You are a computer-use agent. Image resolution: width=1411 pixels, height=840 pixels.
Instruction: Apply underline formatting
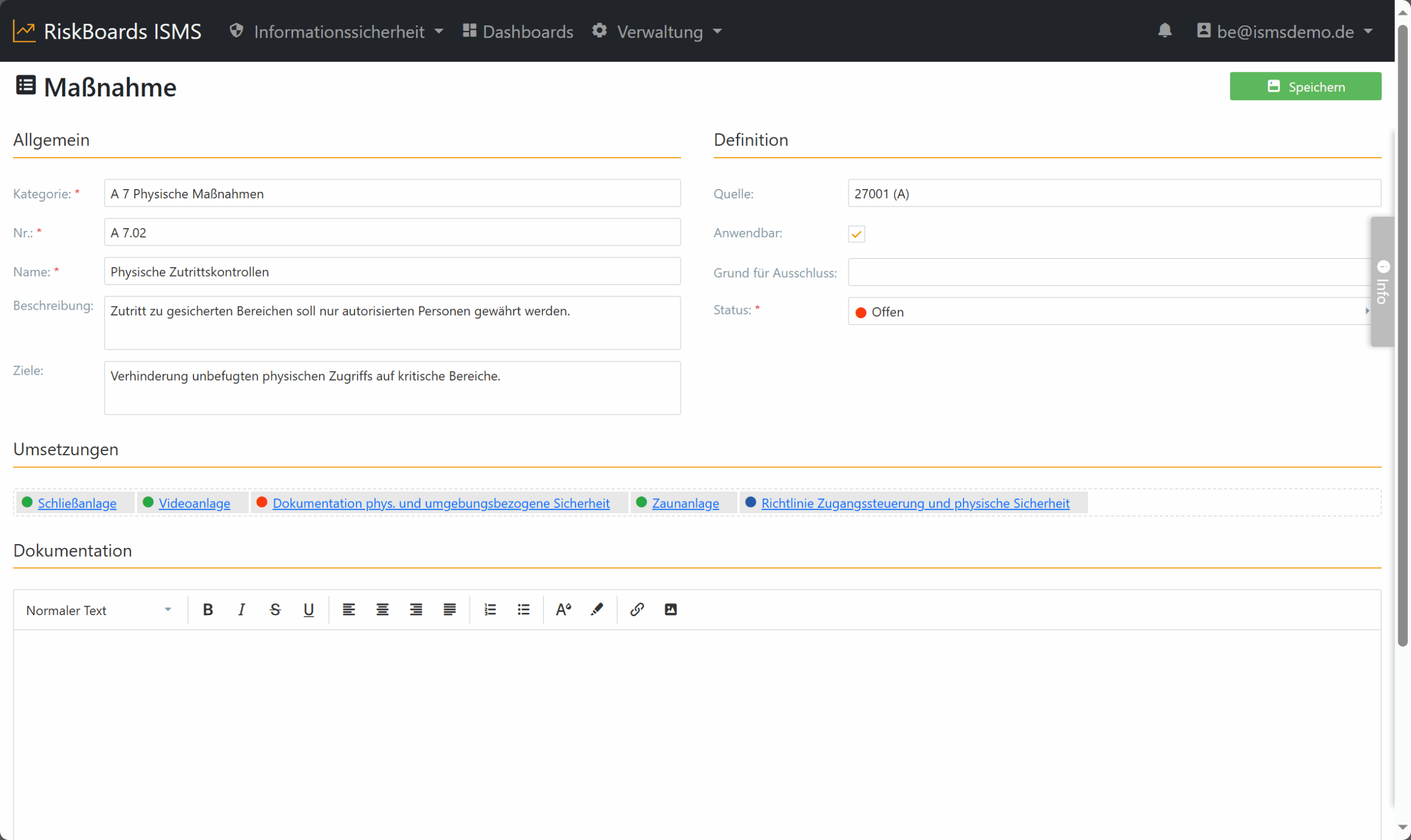[x=309, y=610]
